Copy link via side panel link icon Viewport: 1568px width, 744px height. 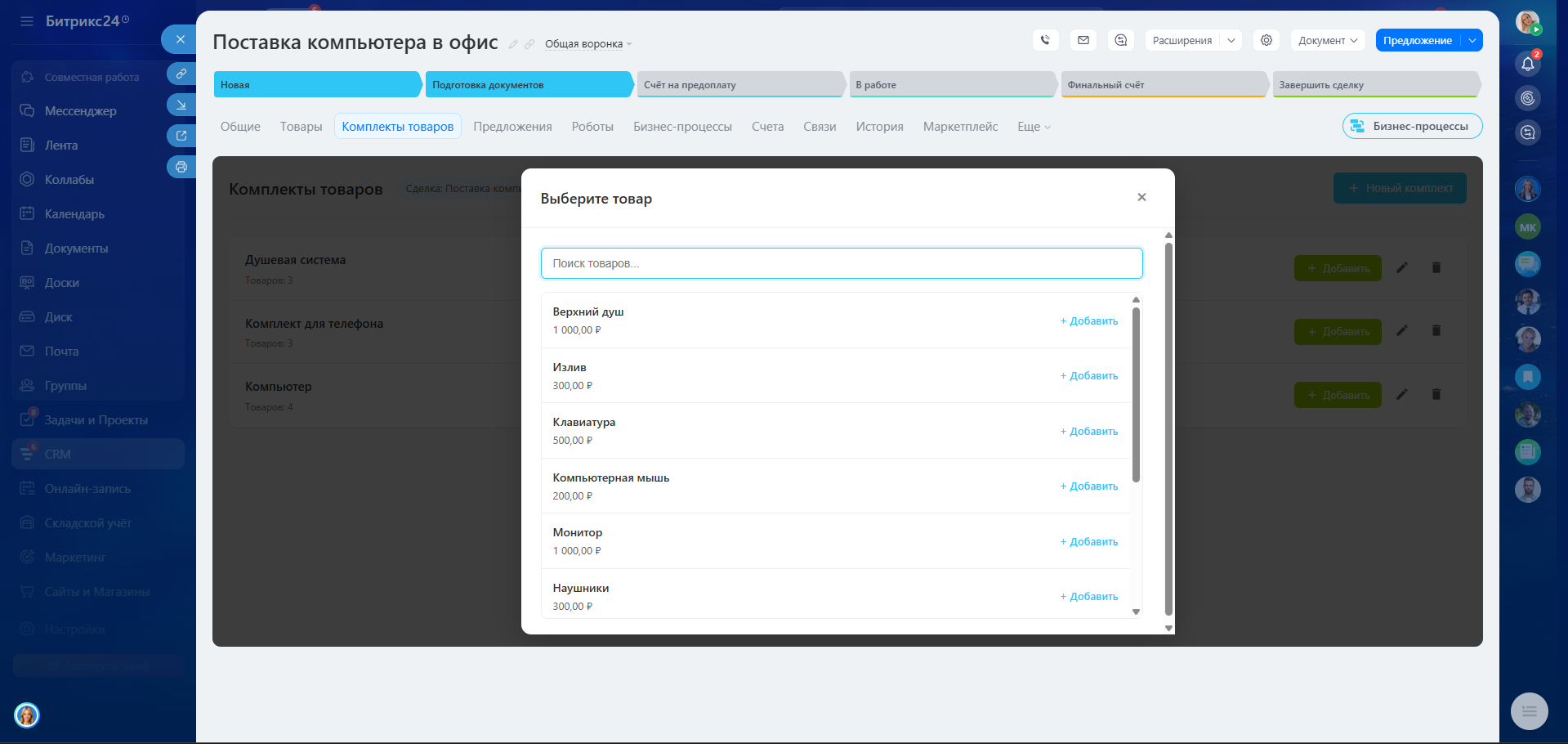click(181, 74)
